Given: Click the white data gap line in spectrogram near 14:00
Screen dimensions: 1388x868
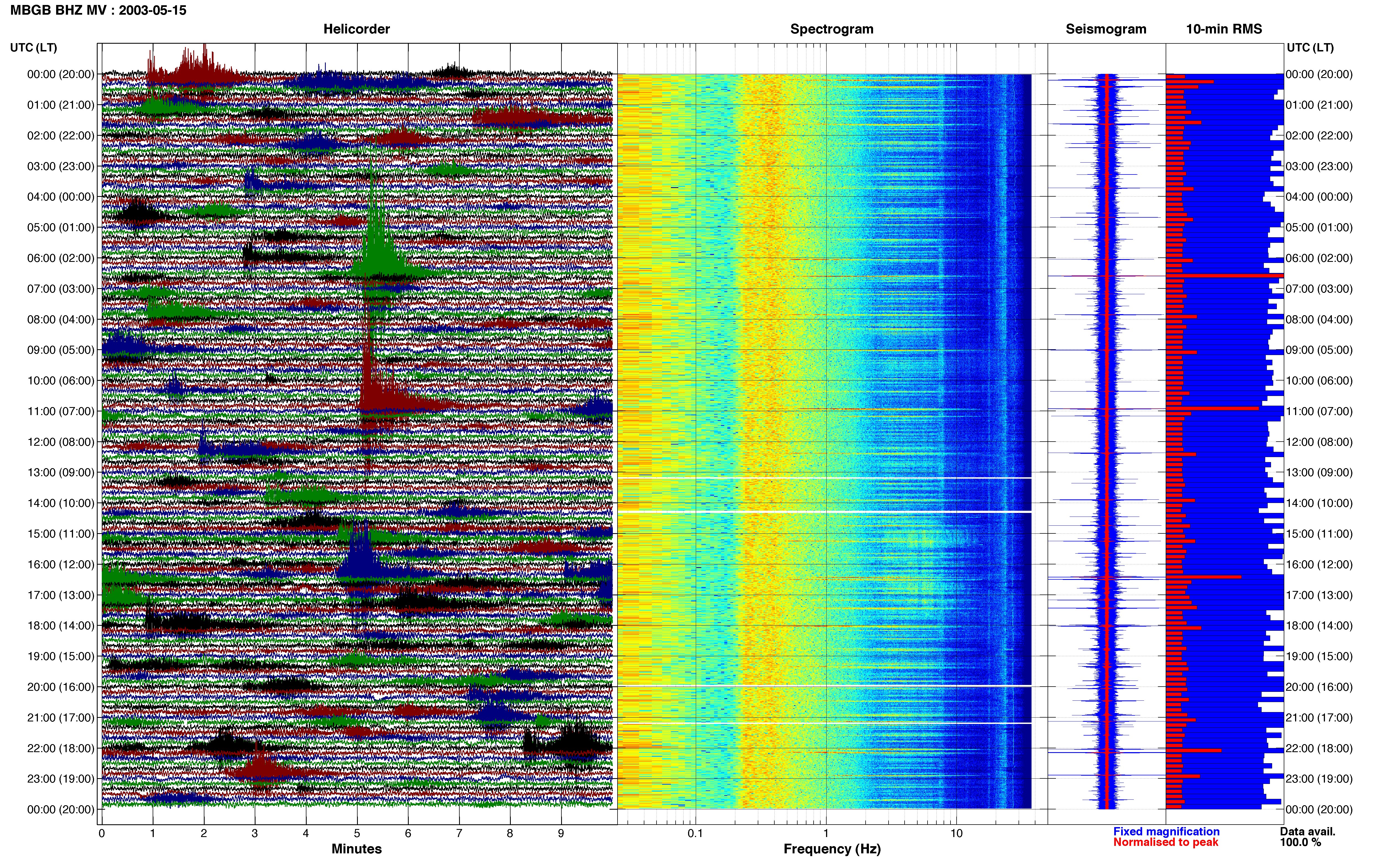Looking at the screenshot, I should point(824,512).
